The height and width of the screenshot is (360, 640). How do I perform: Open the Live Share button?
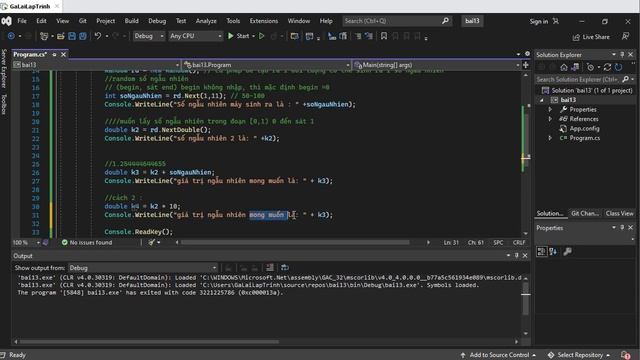[591, 37]
